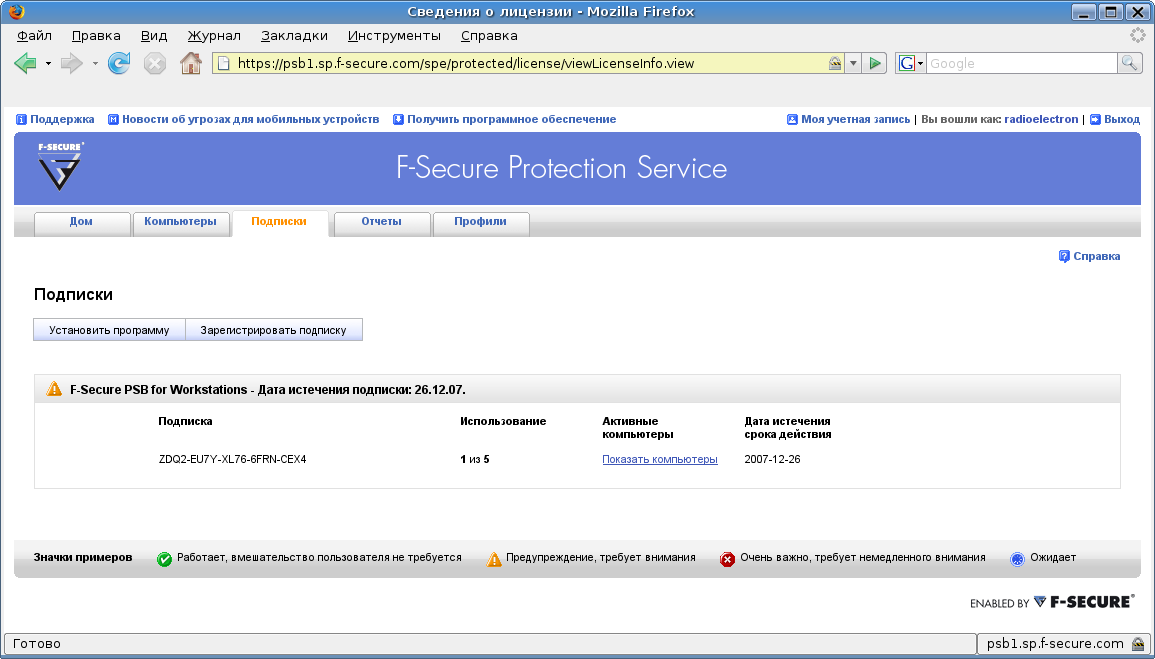This screenshot has height=659, width=1155.
Task: Open the page Справка help link
Action: point(1097,256)
